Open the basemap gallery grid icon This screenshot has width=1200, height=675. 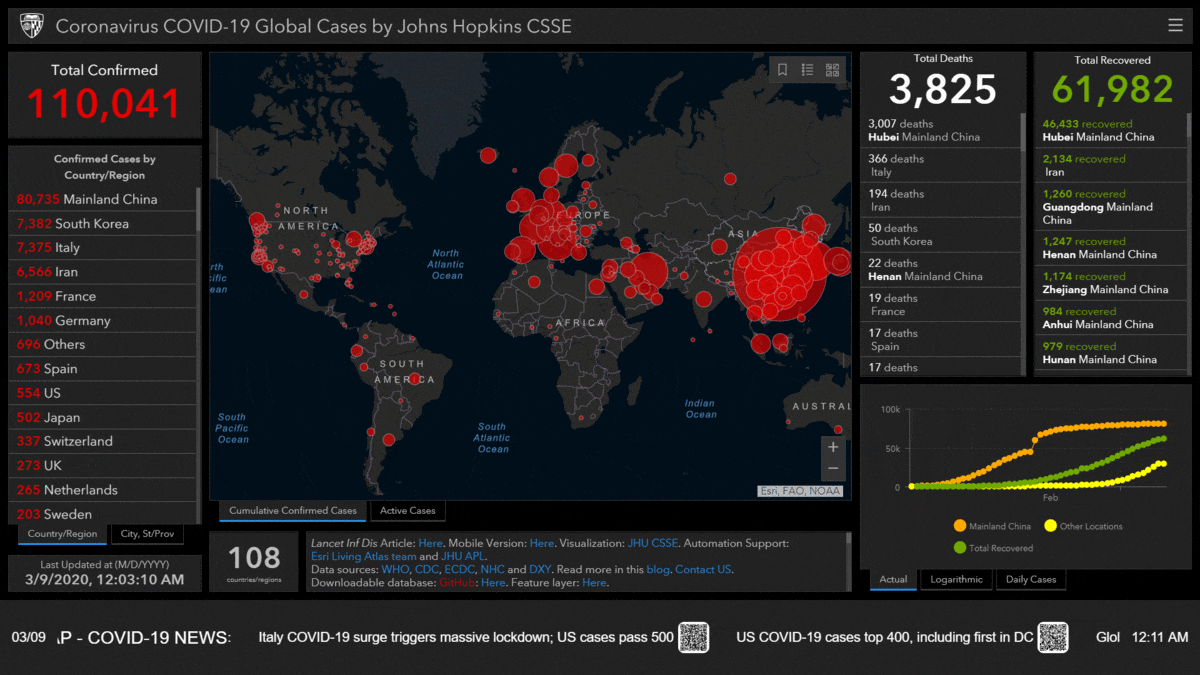[832, 70]
